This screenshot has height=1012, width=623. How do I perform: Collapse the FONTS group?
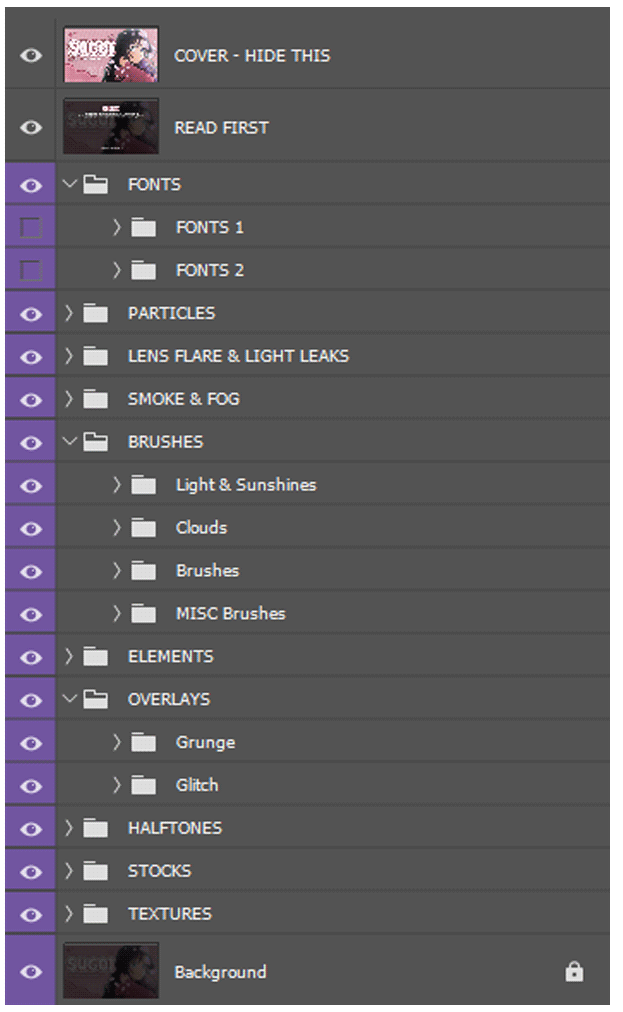click(70, 184)
